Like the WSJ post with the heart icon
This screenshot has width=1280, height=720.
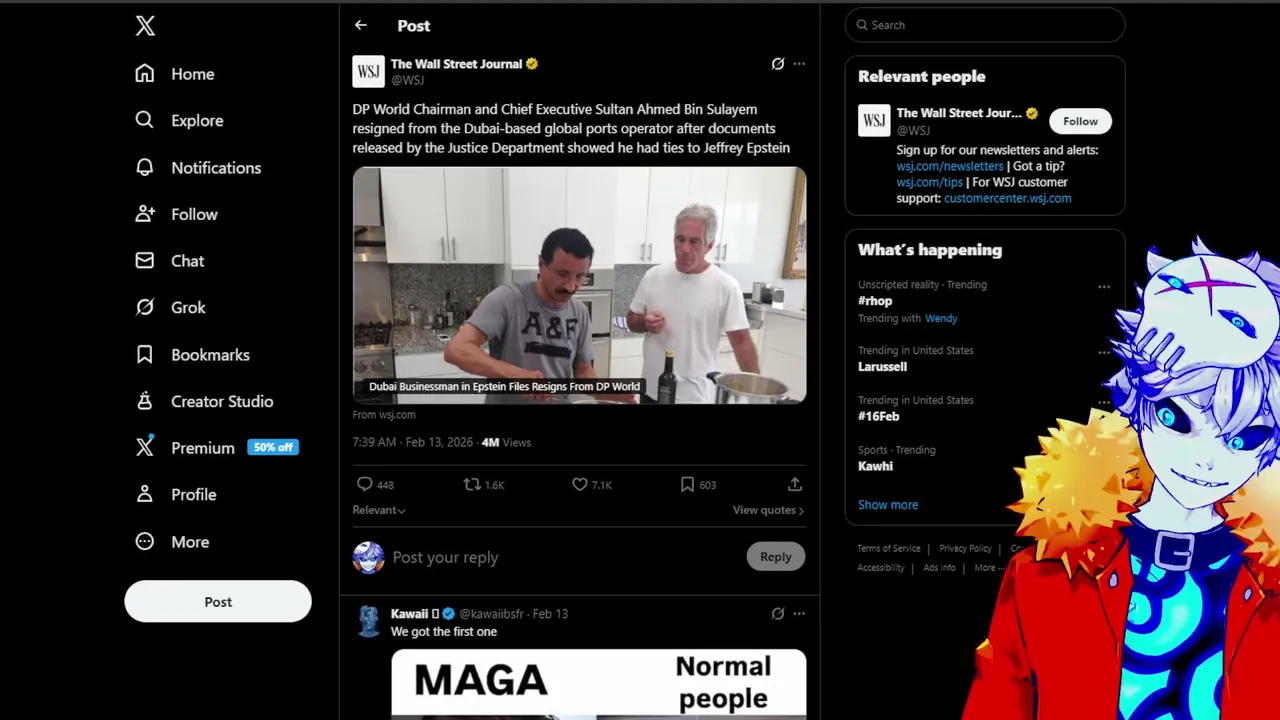580,485
